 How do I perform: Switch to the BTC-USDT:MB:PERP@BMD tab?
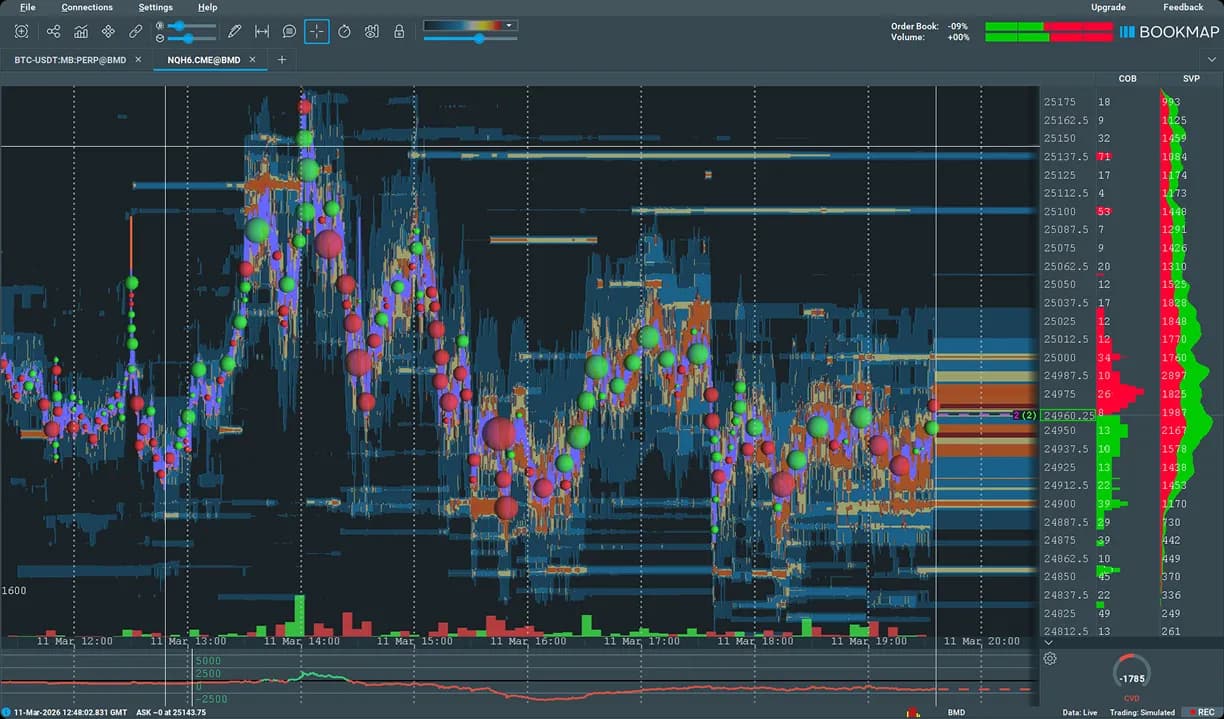coord(70,60)
